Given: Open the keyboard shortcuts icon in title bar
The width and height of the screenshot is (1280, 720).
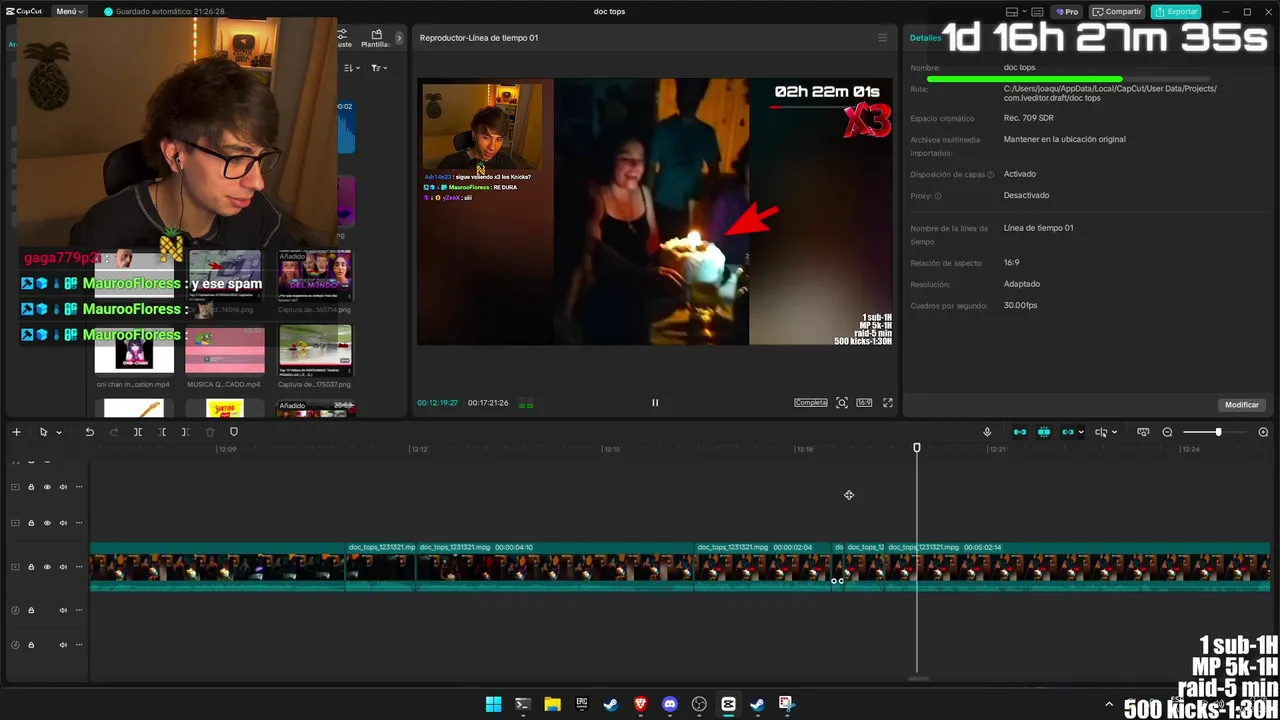Looking at the screenshot, I should coord(1038,12).
